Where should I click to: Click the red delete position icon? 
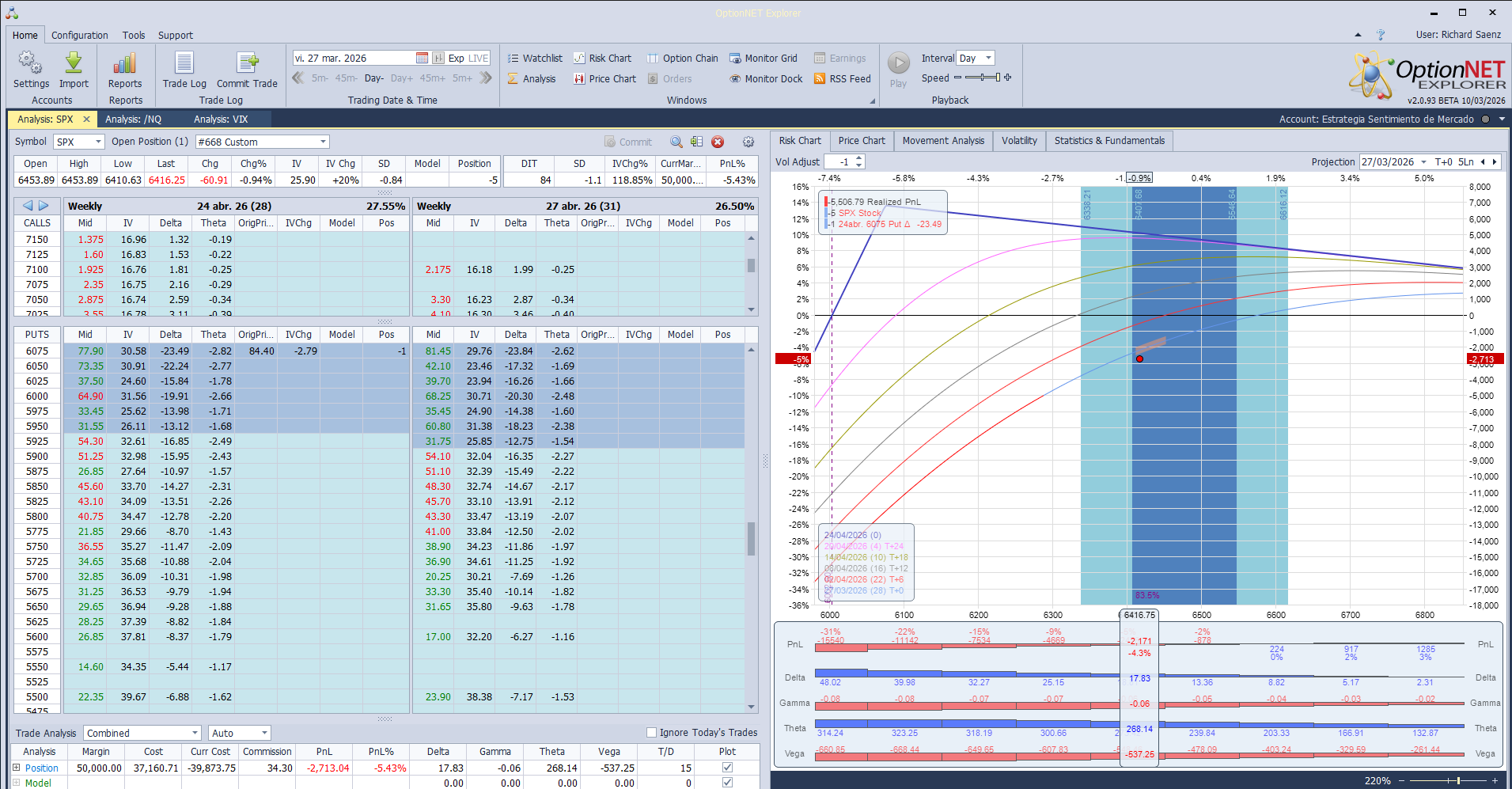pyautogui.click(x=718, y=142)
